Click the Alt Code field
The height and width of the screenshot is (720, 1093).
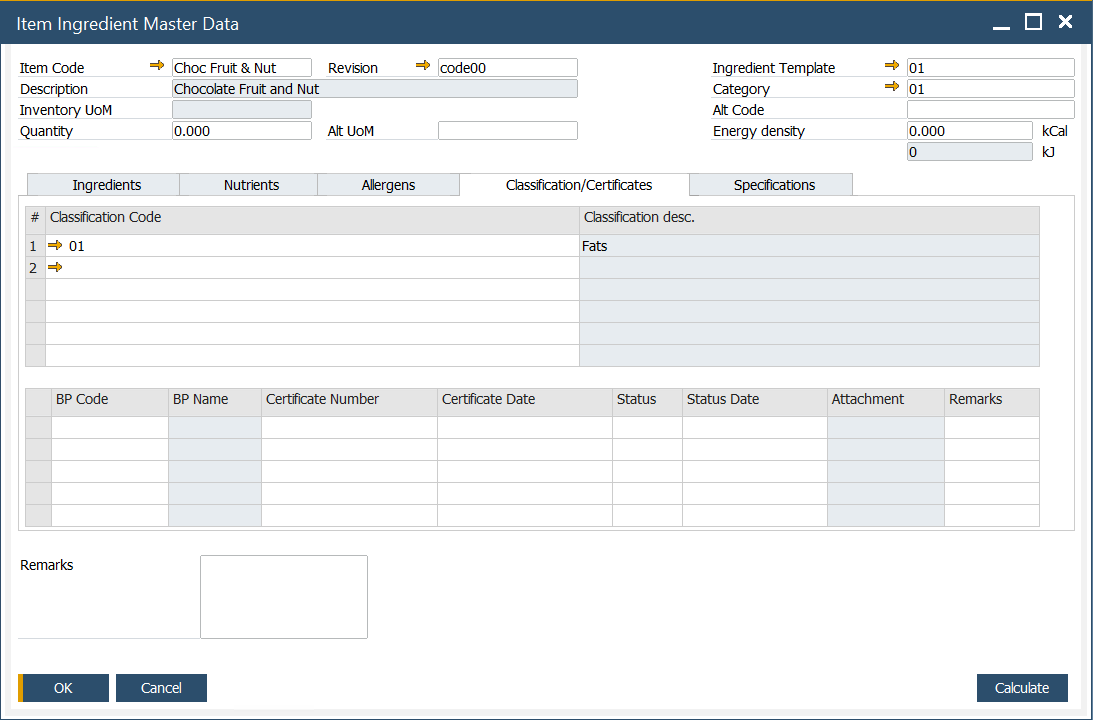point(989,109)
